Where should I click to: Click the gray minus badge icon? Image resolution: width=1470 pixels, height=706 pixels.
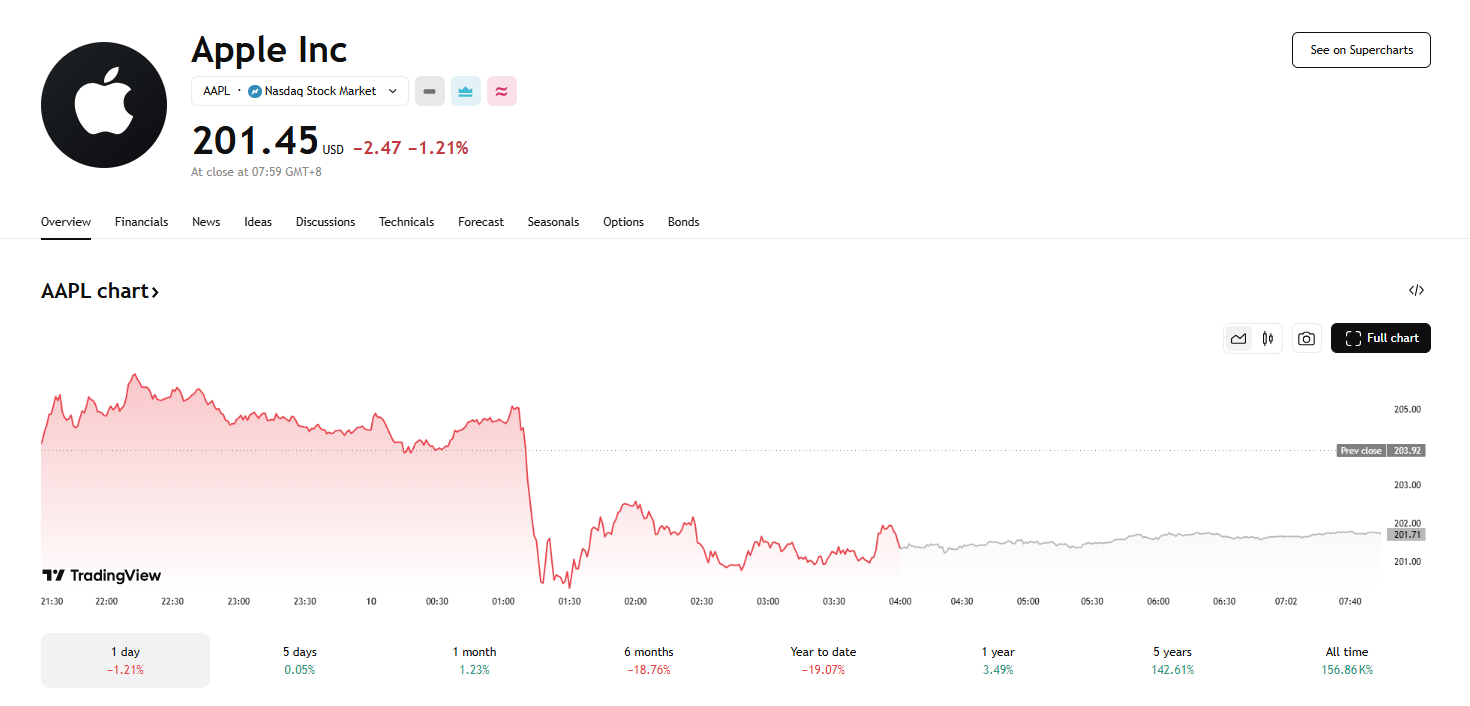coord(430,91)
